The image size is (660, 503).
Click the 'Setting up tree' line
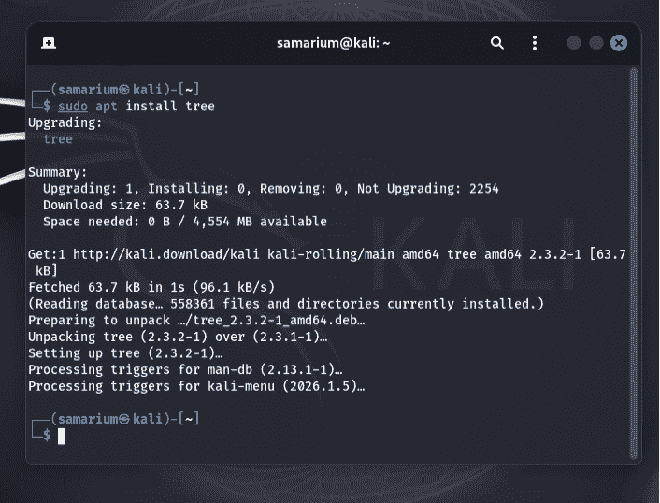[x=125, y=353]
